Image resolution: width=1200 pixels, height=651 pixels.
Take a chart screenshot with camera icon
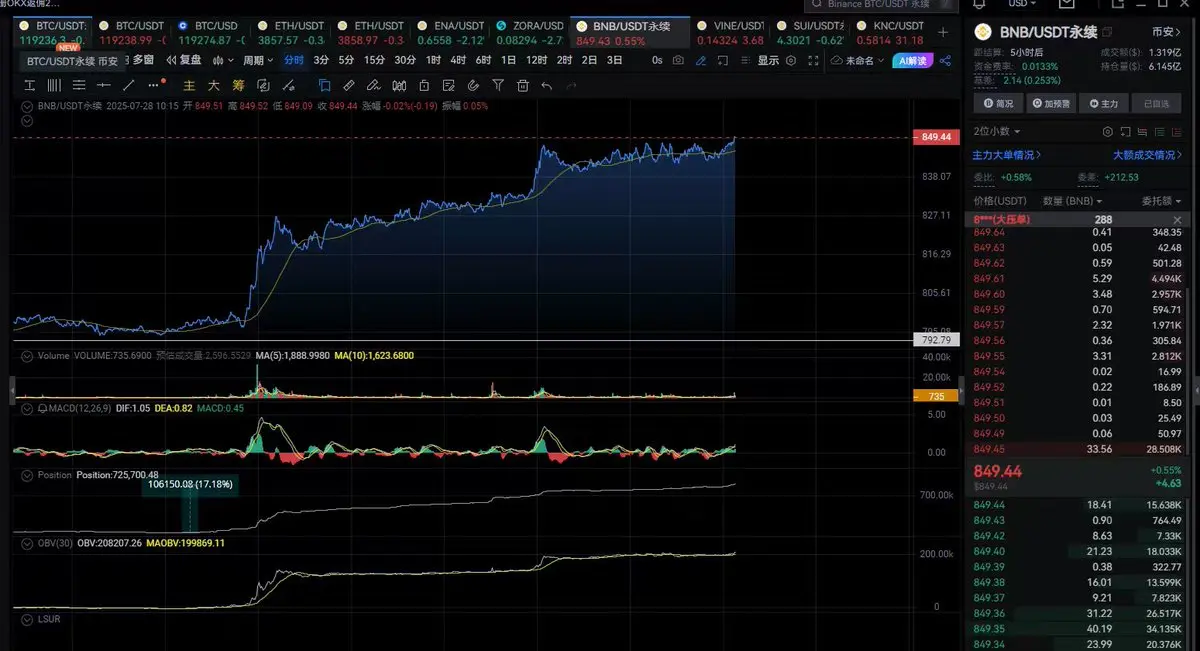(678, 60)
